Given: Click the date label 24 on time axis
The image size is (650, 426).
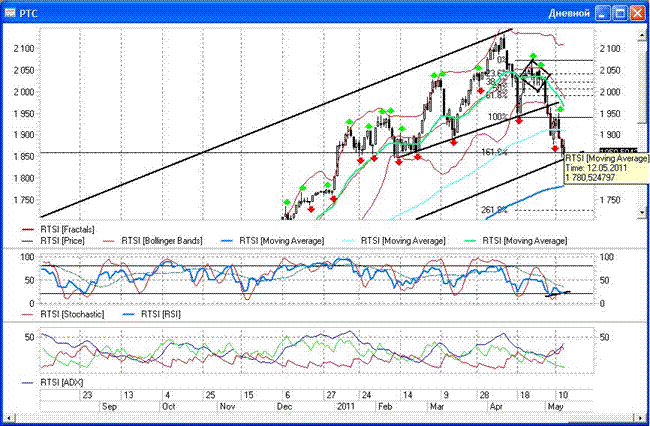Looking at the screenshot, I should point(366,395).
